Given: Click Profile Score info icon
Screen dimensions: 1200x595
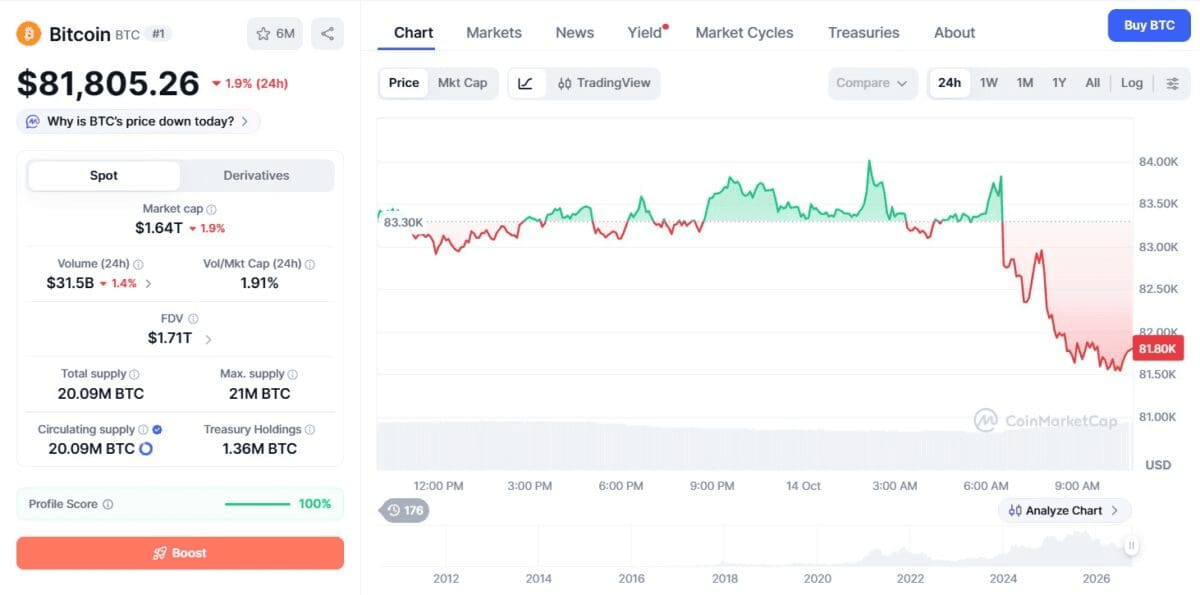Looking at the screenshot, I should pos(108,505).
